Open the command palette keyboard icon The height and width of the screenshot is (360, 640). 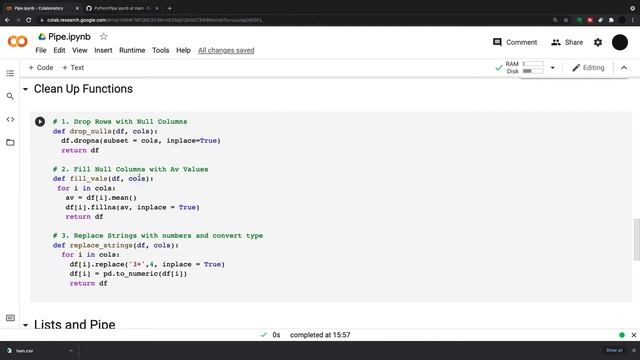10,318
